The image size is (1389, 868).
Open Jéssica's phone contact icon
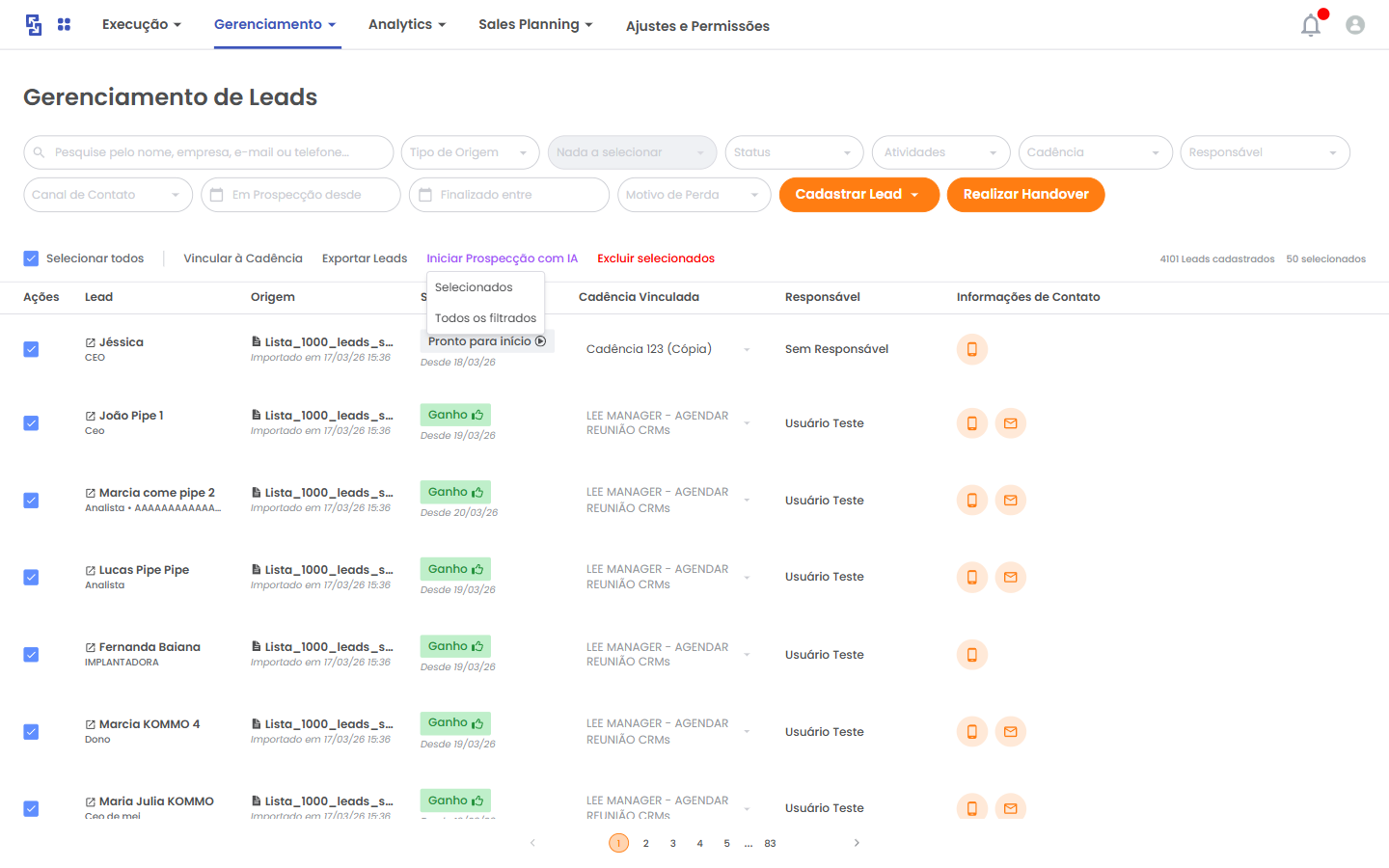[x=972, y=349]
